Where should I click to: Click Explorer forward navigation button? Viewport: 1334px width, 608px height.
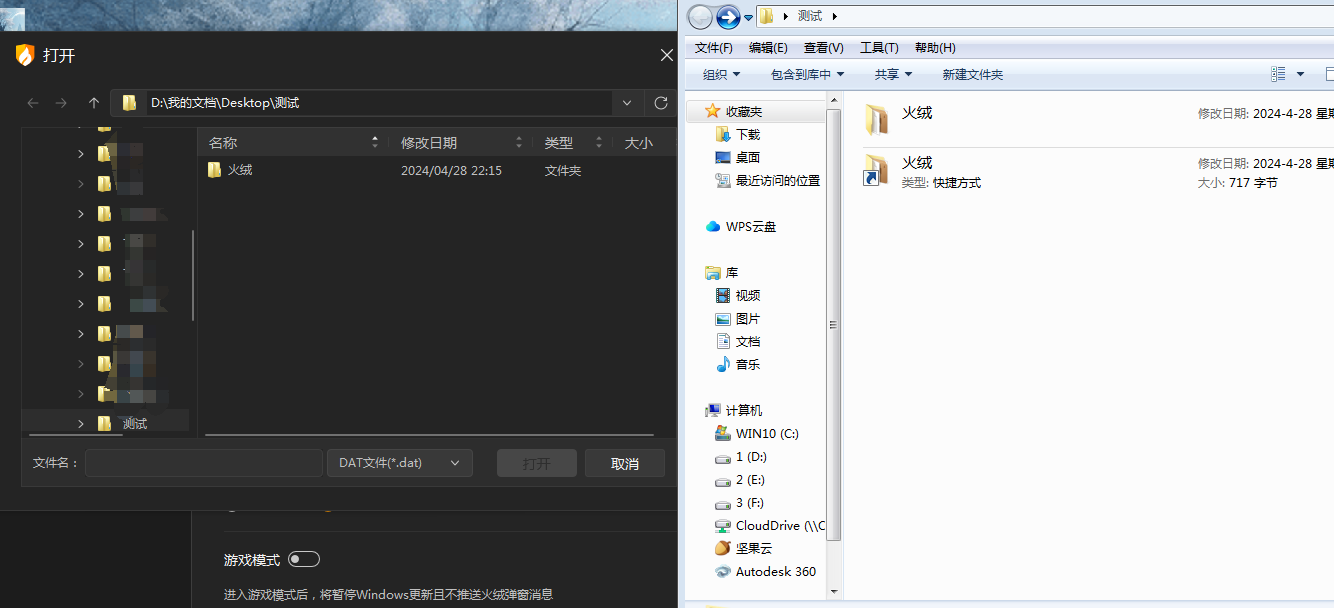point(728,16)
